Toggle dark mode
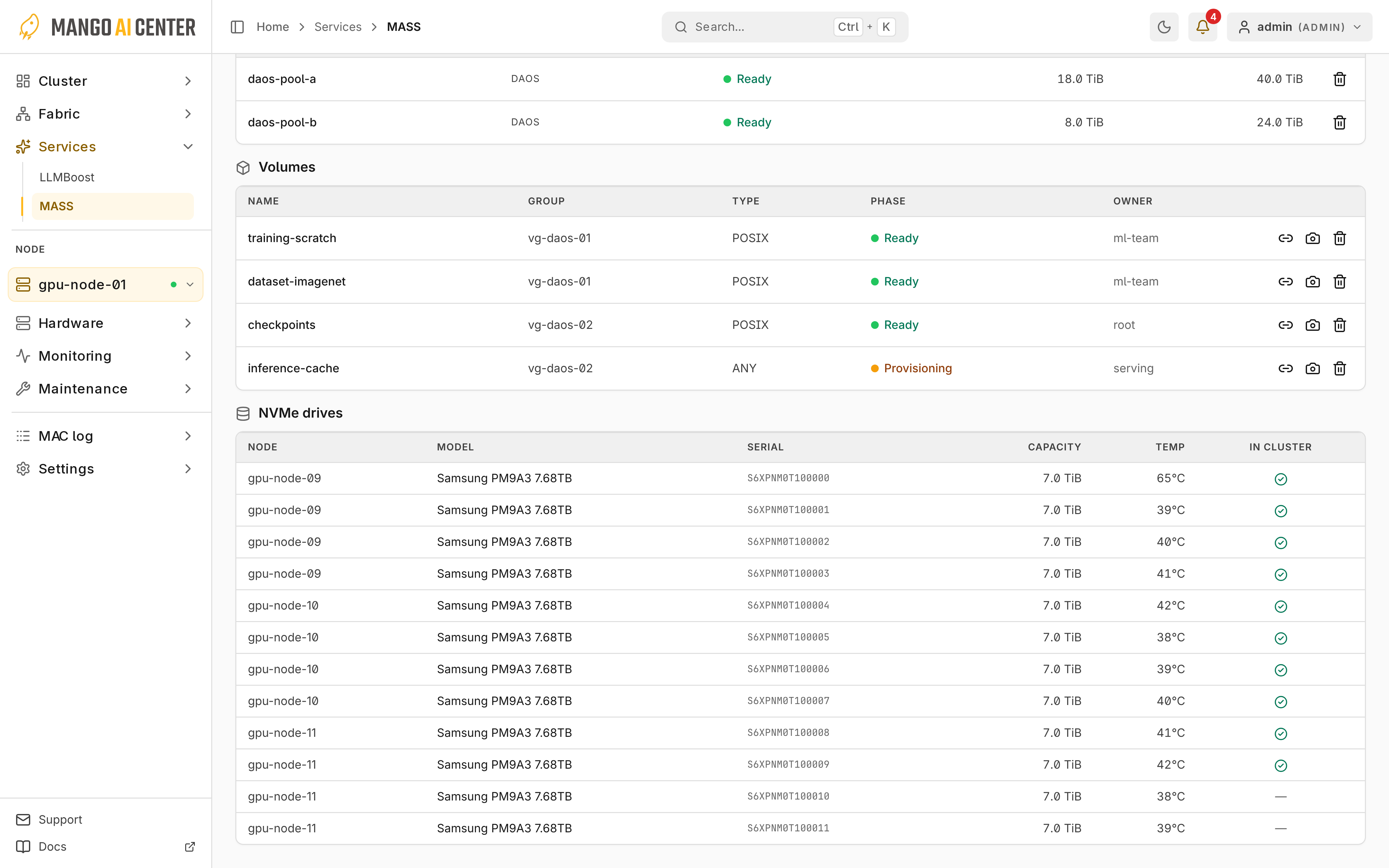The image size is (1389, 868). click(x=1163, y=27)
